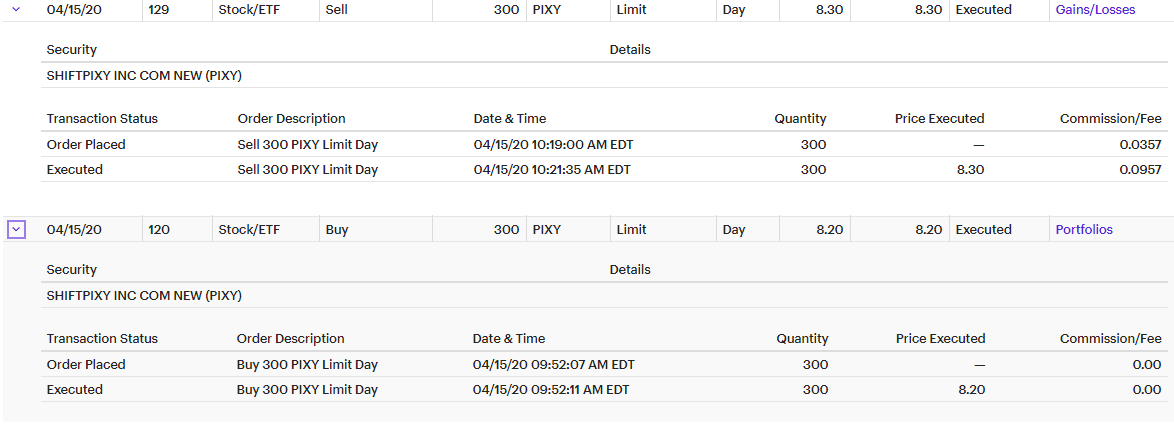Click the Buy 300 PIXY Limit Day placed description
The width and height of the screenshot is (1174, 426).
coord(307,364)
